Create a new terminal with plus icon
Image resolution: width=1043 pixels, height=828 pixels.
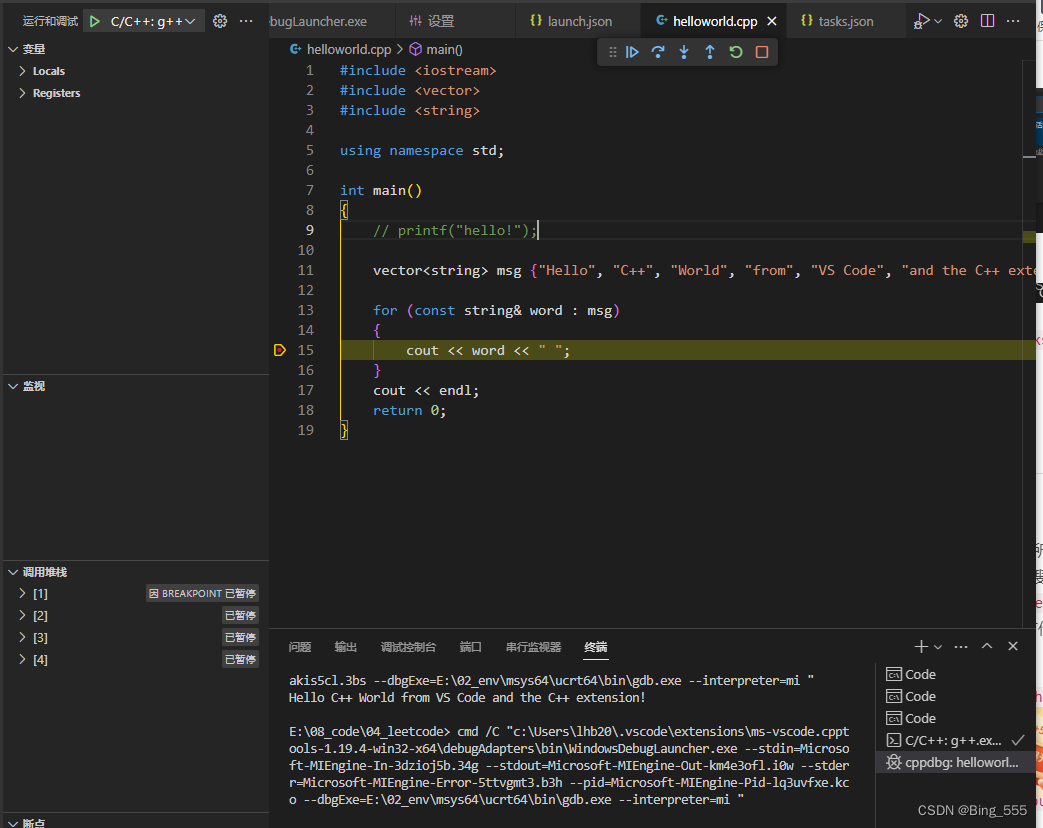pyautogui.click(x=921, y=646)
